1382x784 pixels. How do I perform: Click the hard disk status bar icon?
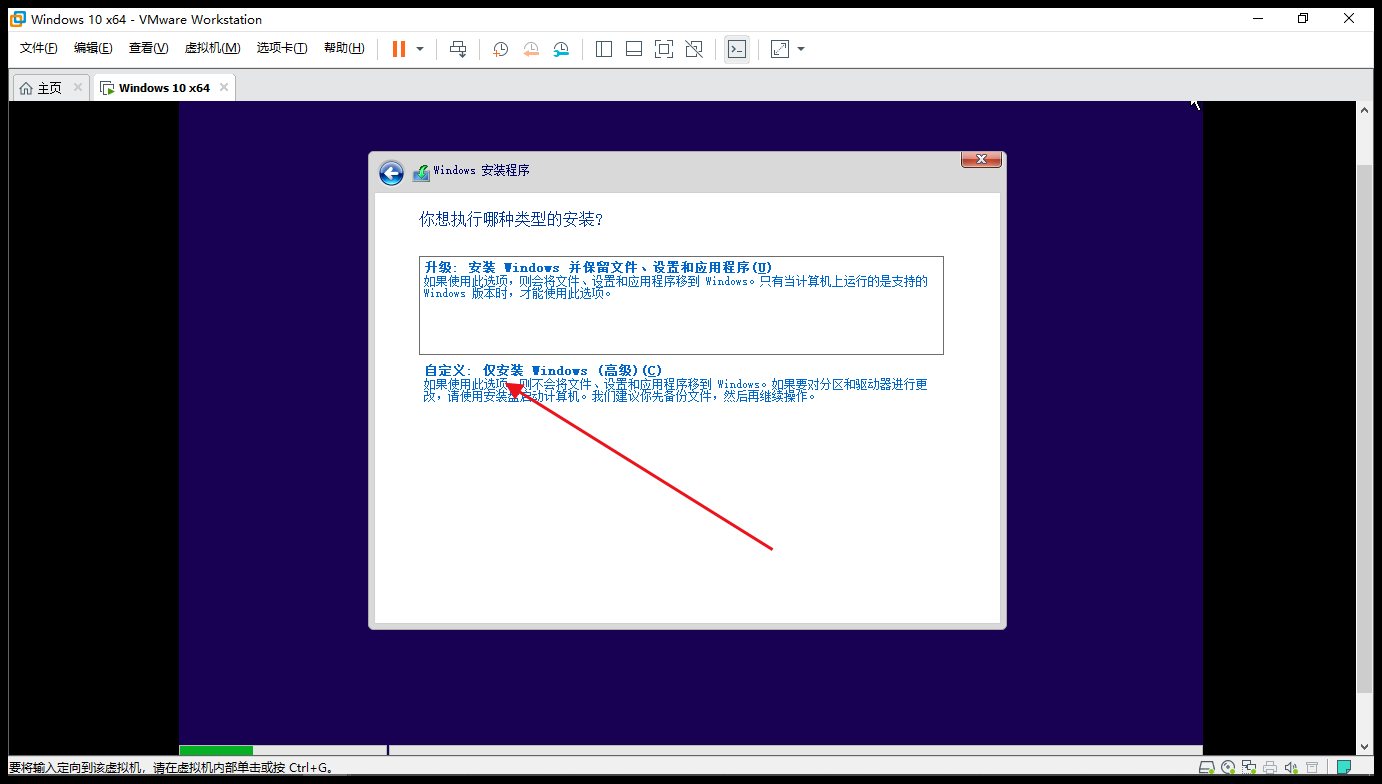coord(1207,768)
